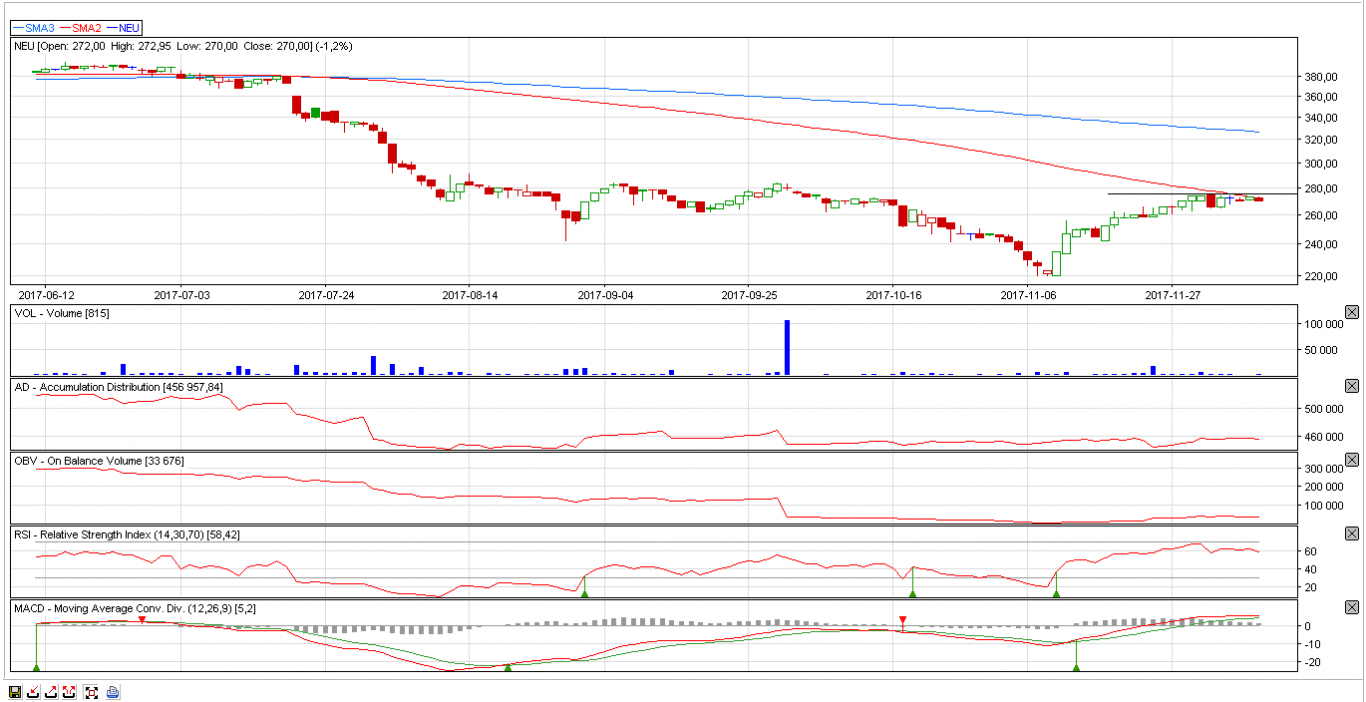Image resolution: width=1366 pixels, height=702 pixels.
Task: Click the 500 000 AD axis label
Action: 1323,409
